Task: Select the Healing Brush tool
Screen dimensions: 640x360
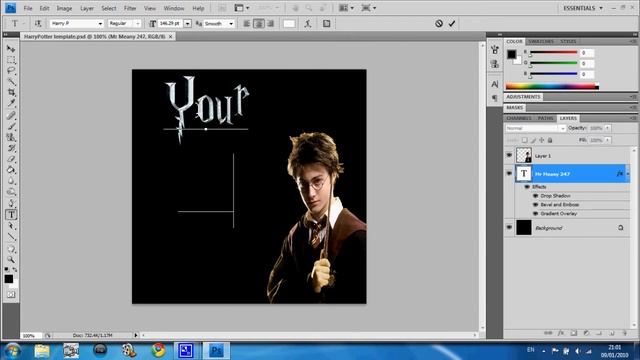Action: pos(11,116)
